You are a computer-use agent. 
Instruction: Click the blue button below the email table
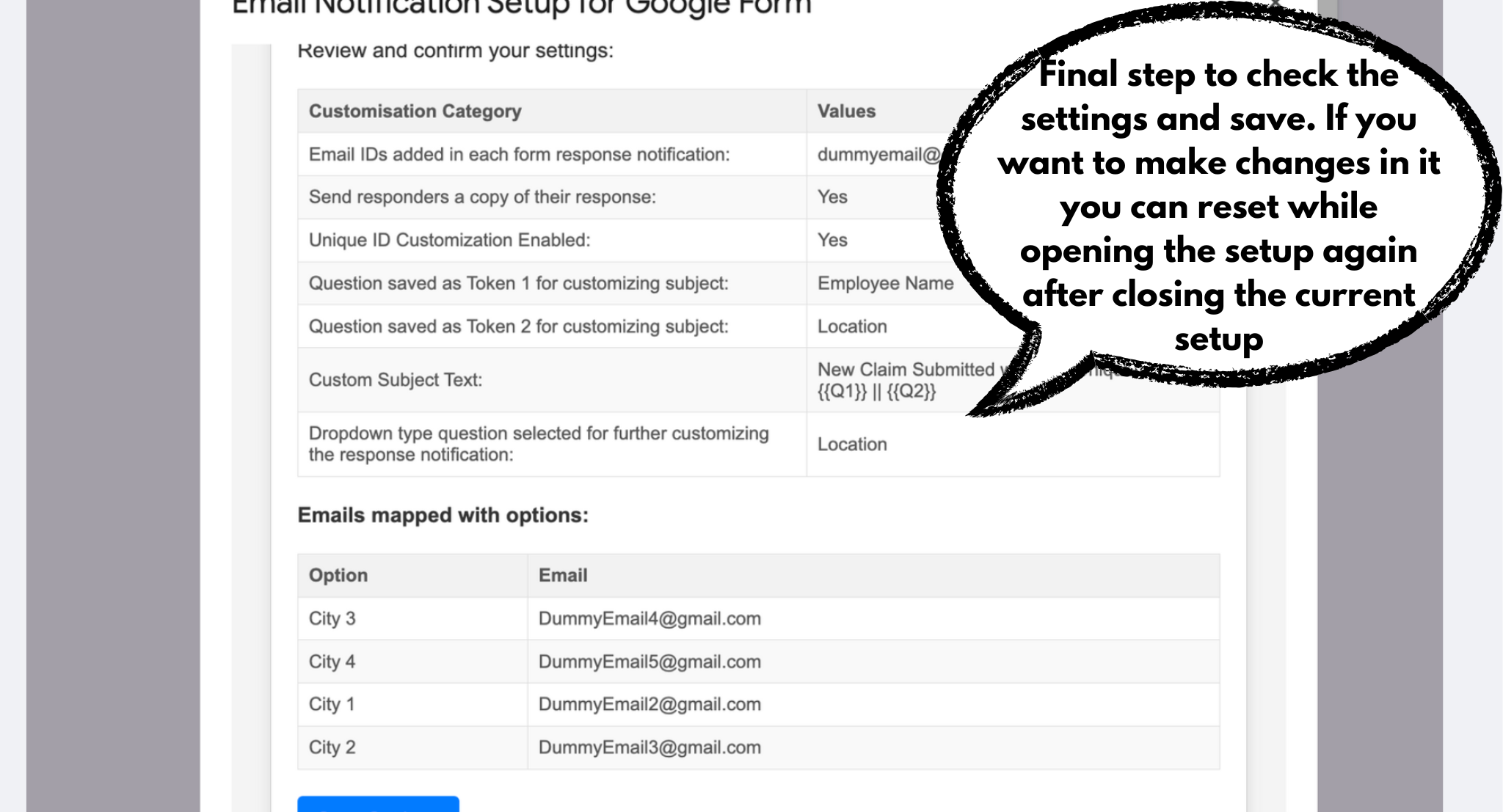378,803
